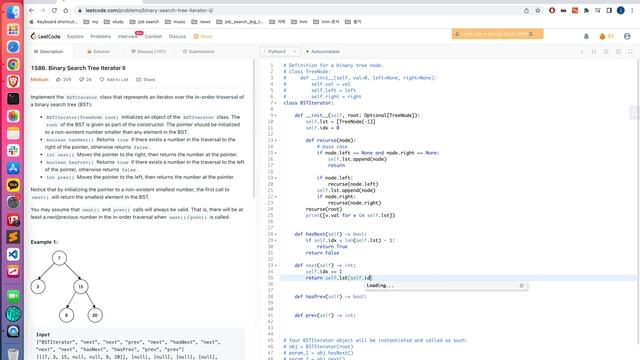
Task: Open the Extensions puzzle piece icon
Action: pyautogui.click(x=586, y=11)
